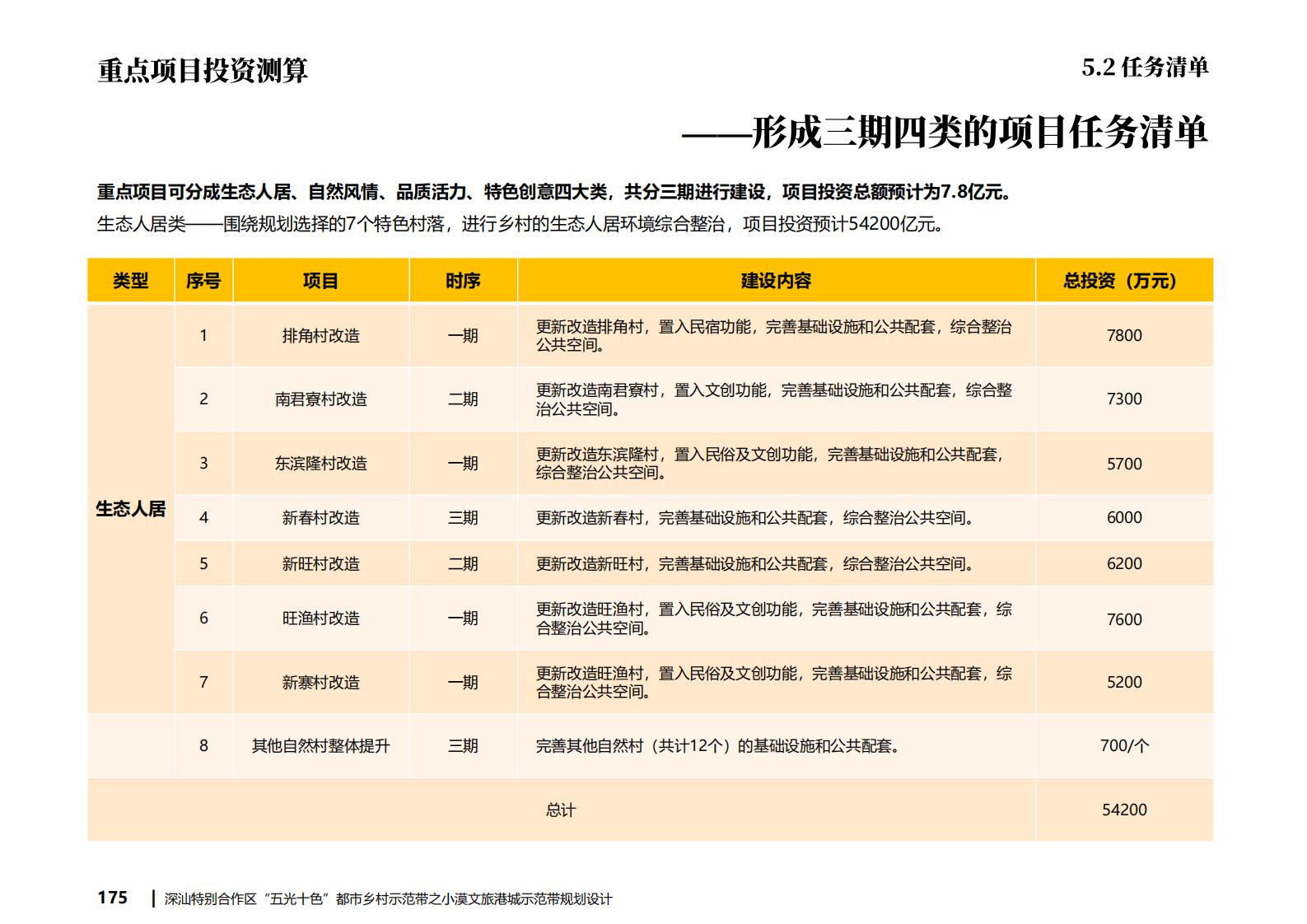The width and height of the screenshot is (1307, 924).
Task: Click the page number 175
Action: point(113,898)
